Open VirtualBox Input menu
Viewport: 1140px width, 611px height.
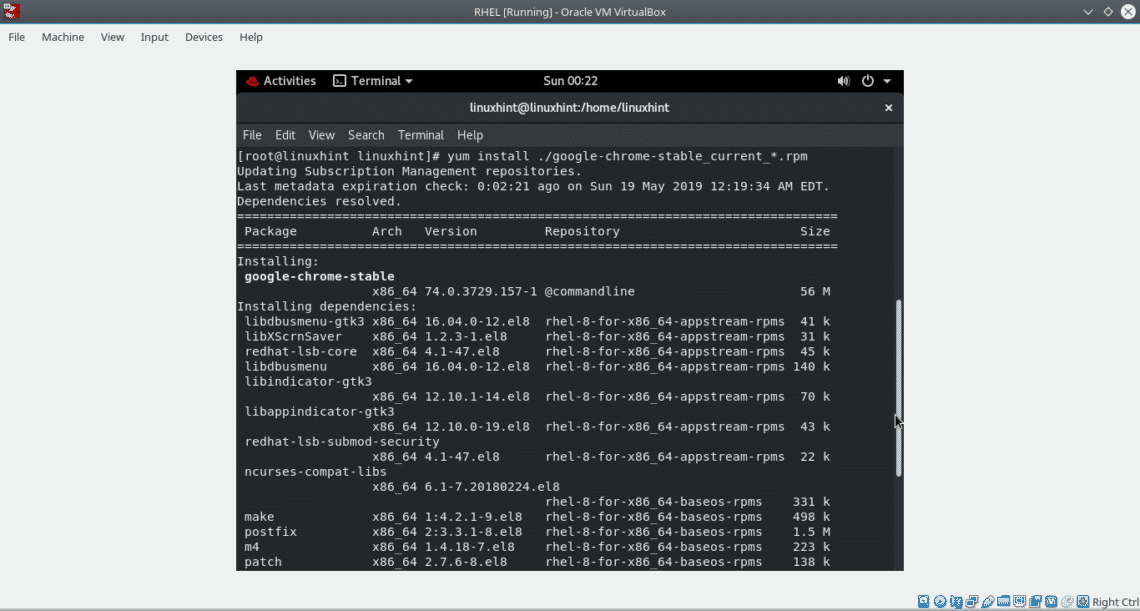click(x=155, y=37)
